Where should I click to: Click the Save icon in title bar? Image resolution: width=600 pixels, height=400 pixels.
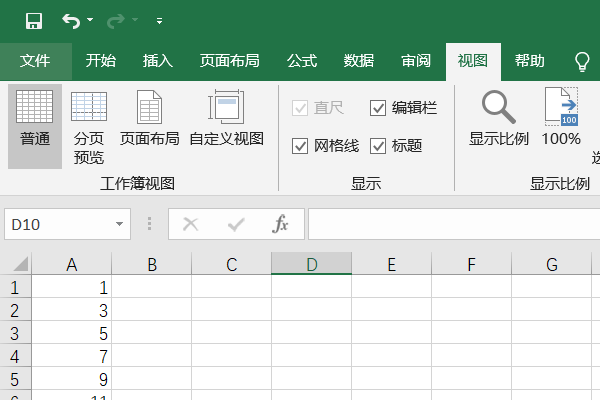[x=33, y=20]
